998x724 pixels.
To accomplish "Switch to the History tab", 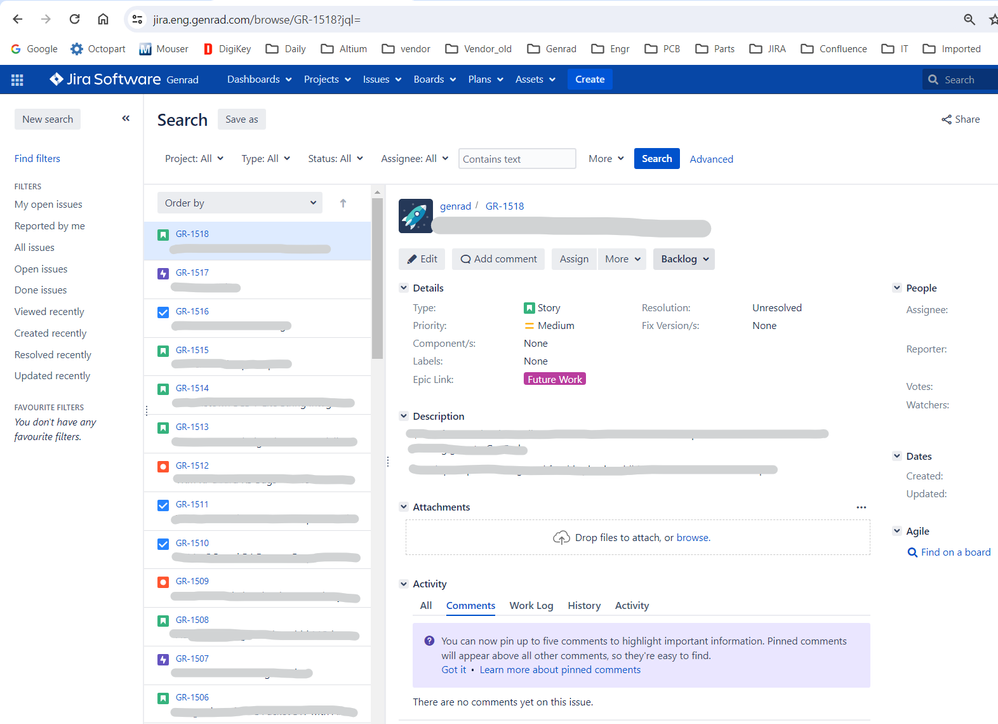I will tap(584, 605).
